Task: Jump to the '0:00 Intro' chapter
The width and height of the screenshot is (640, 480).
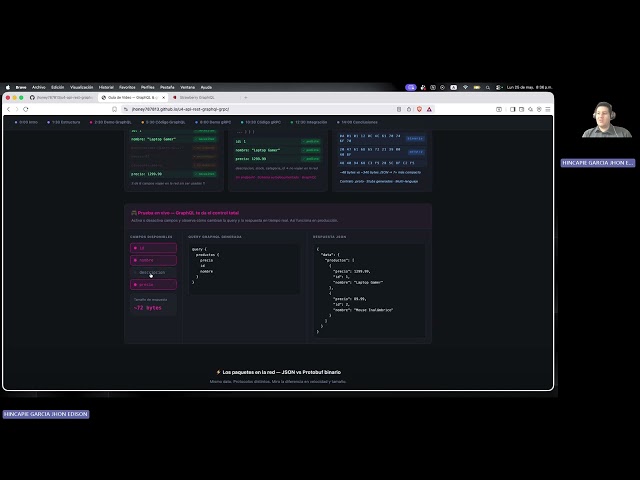Action: [26, 122]
